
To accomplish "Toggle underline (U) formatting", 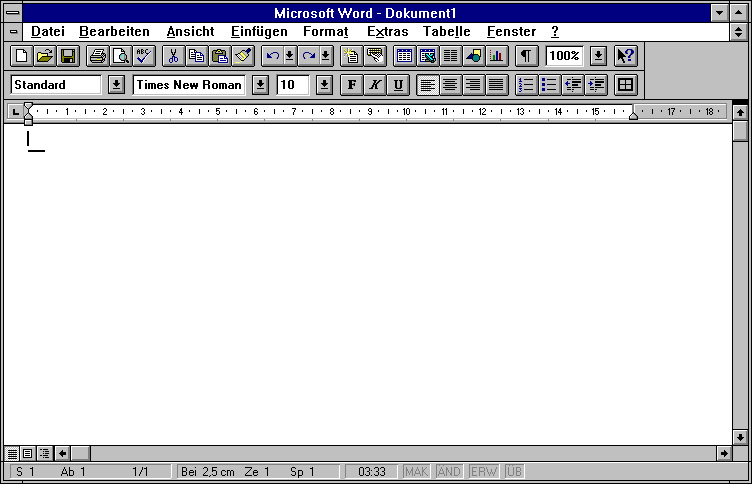I will click(x=398, y=85).
